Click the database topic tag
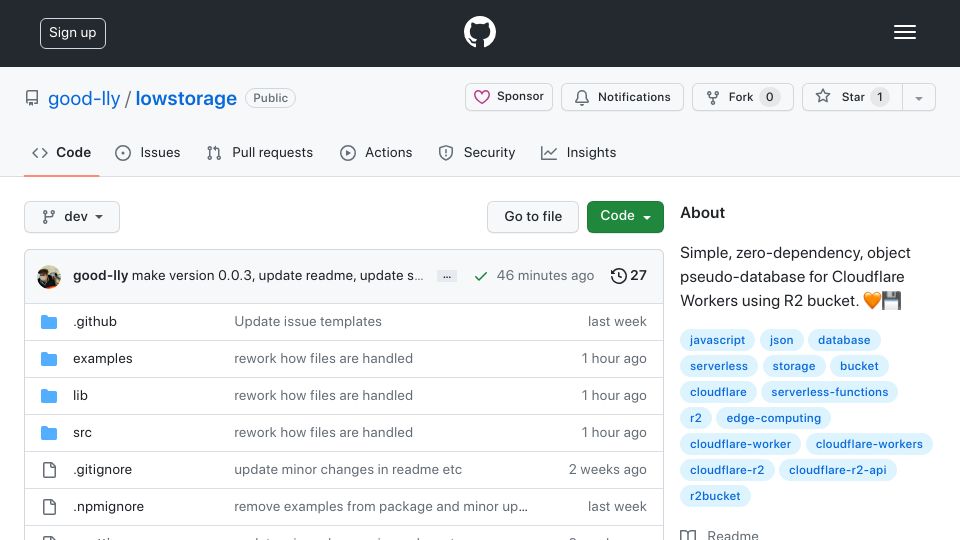The width and height of the screenshot is (960, 540). (844, 340)
